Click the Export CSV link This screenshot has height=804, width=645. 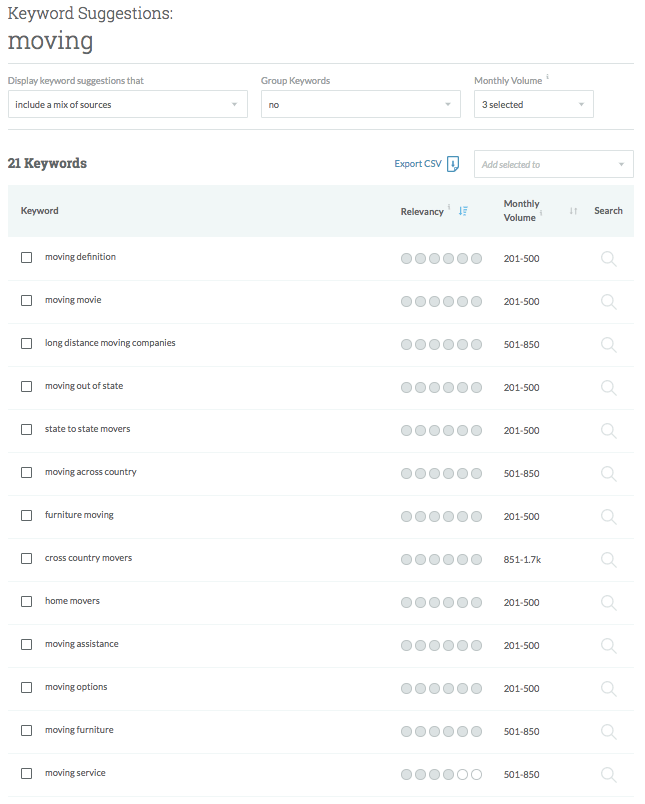pyautogui.click(x=418, y=164)
